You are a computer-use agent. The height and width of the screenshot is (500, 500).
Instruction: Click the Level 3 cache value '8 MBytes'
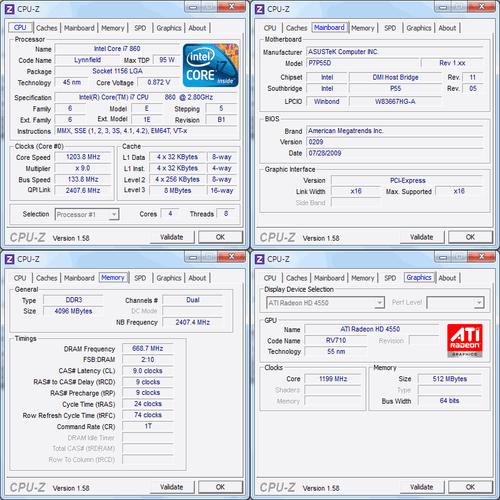point(177,190)
